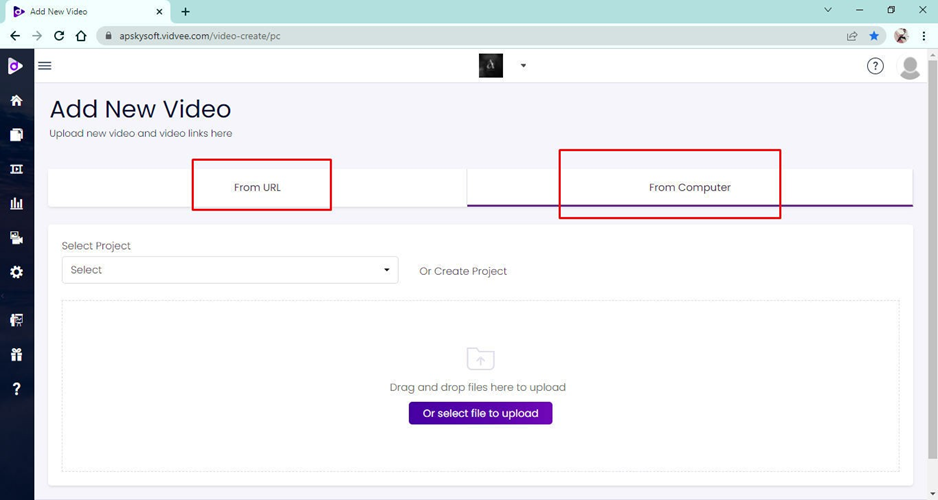Click the sidebar icon just below projects
This screenshot has width=938, height=500.
(16, 169)
